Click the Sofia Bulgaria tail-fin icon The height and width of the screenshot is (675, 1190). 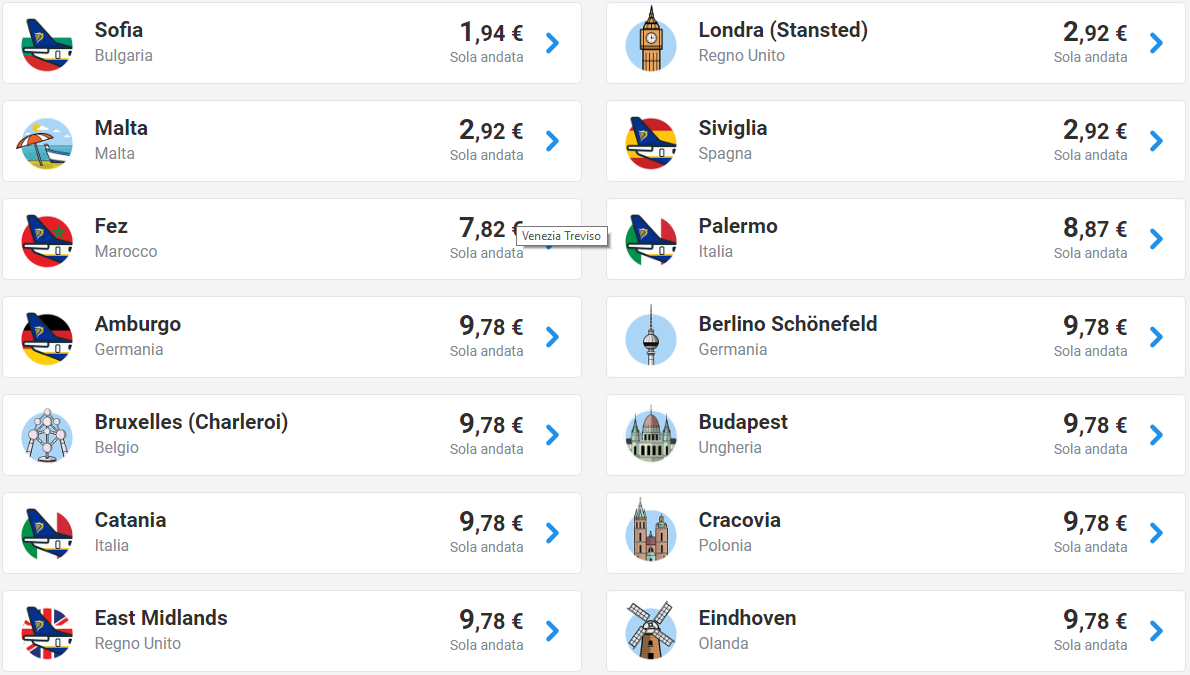tap(46, 44)
